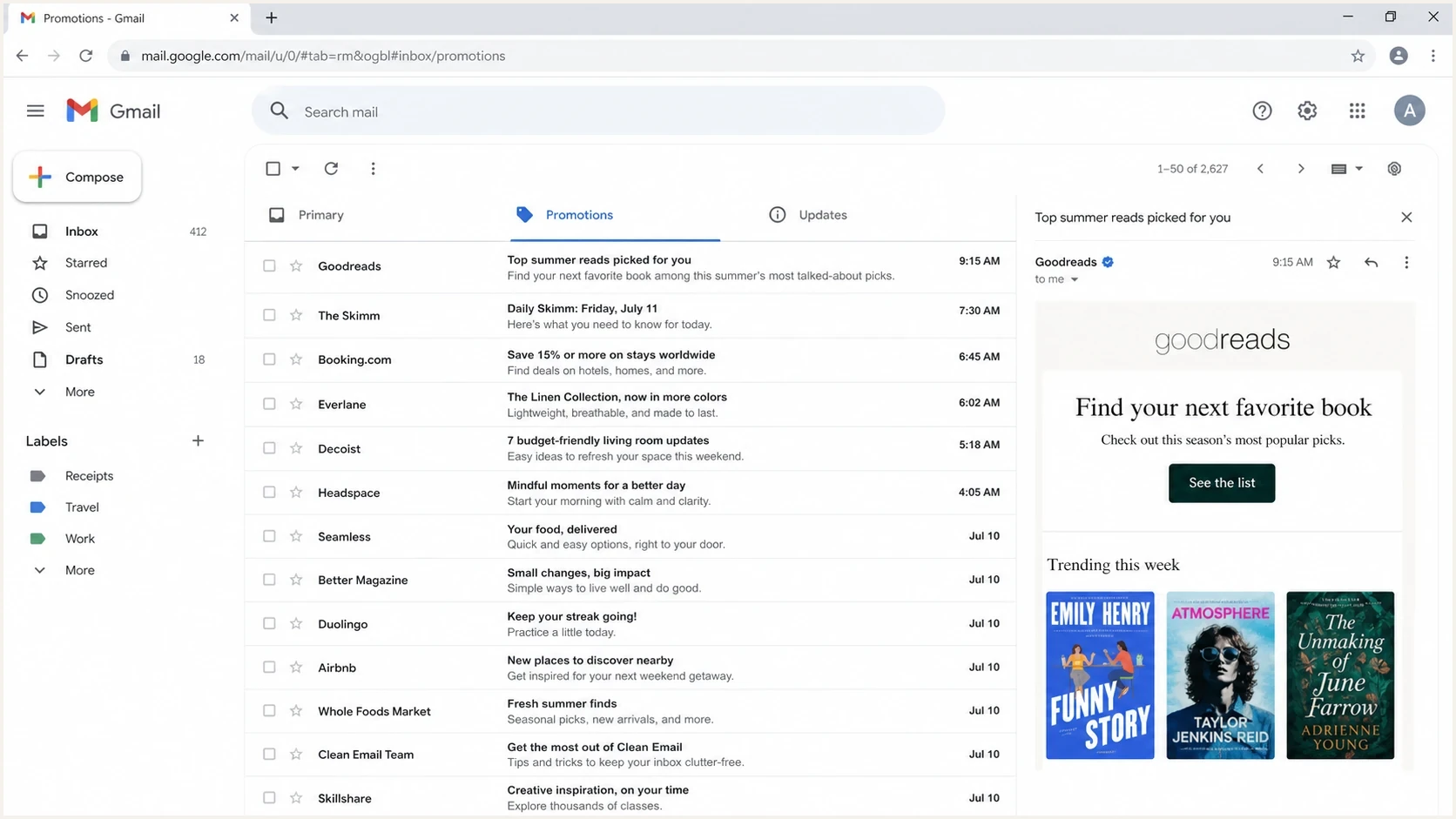The image size is (1456, 819).
Task: Open the Skillshare email row
Action: tap(630, 797)
